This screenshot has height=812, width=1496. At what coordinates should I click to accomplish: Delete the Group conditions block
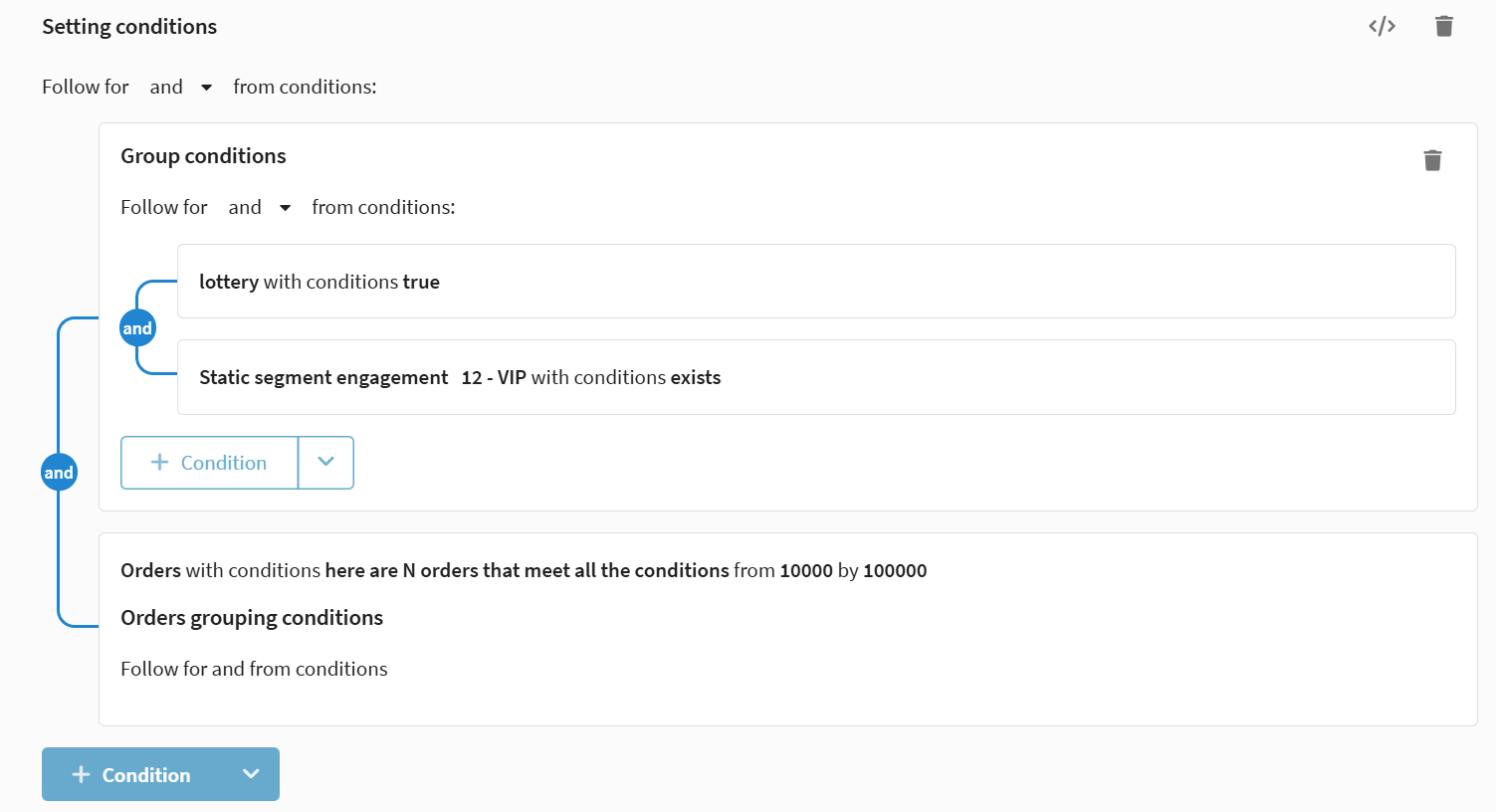point(1432,160)
